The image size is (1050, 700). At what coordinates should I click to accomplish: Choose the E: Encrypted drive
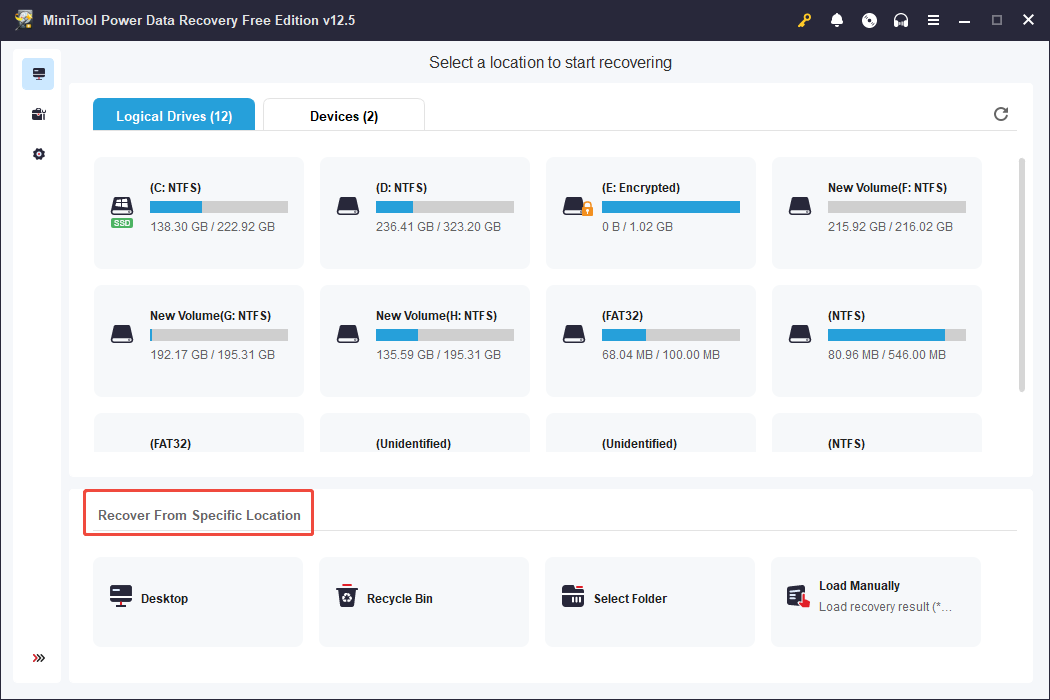[x=651, y=212]
